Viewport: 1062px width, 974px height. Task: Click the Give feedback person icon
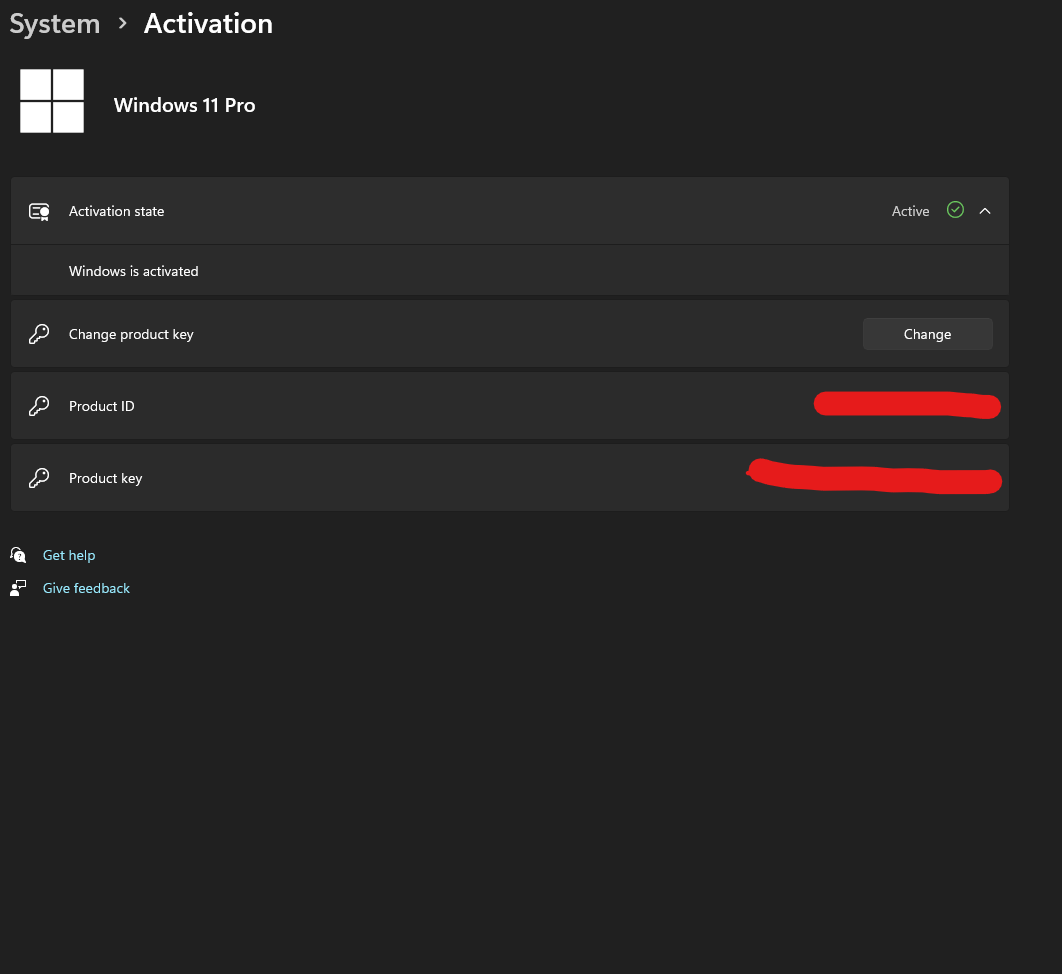tap(18, 588)
